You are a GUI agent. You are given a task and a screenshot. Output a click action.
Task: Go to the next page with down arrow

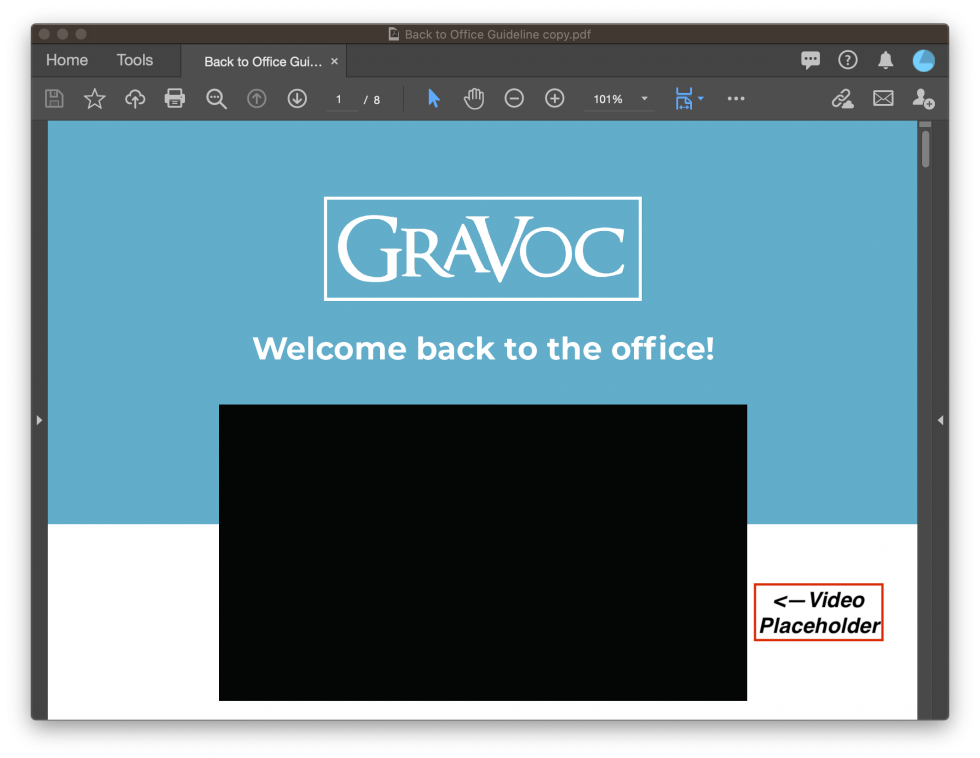coord(297,98)
